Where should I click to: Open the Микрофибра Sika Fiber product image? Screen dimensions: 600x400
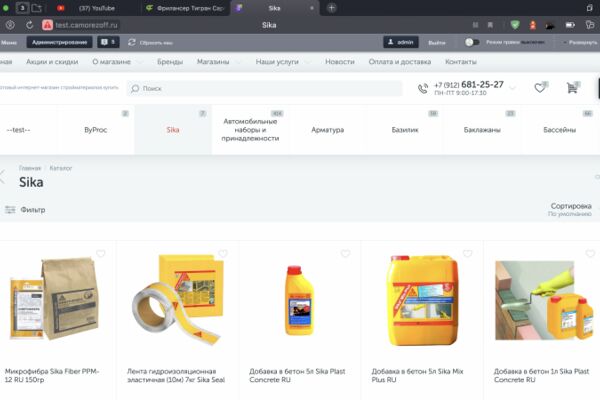coord(55,299)
